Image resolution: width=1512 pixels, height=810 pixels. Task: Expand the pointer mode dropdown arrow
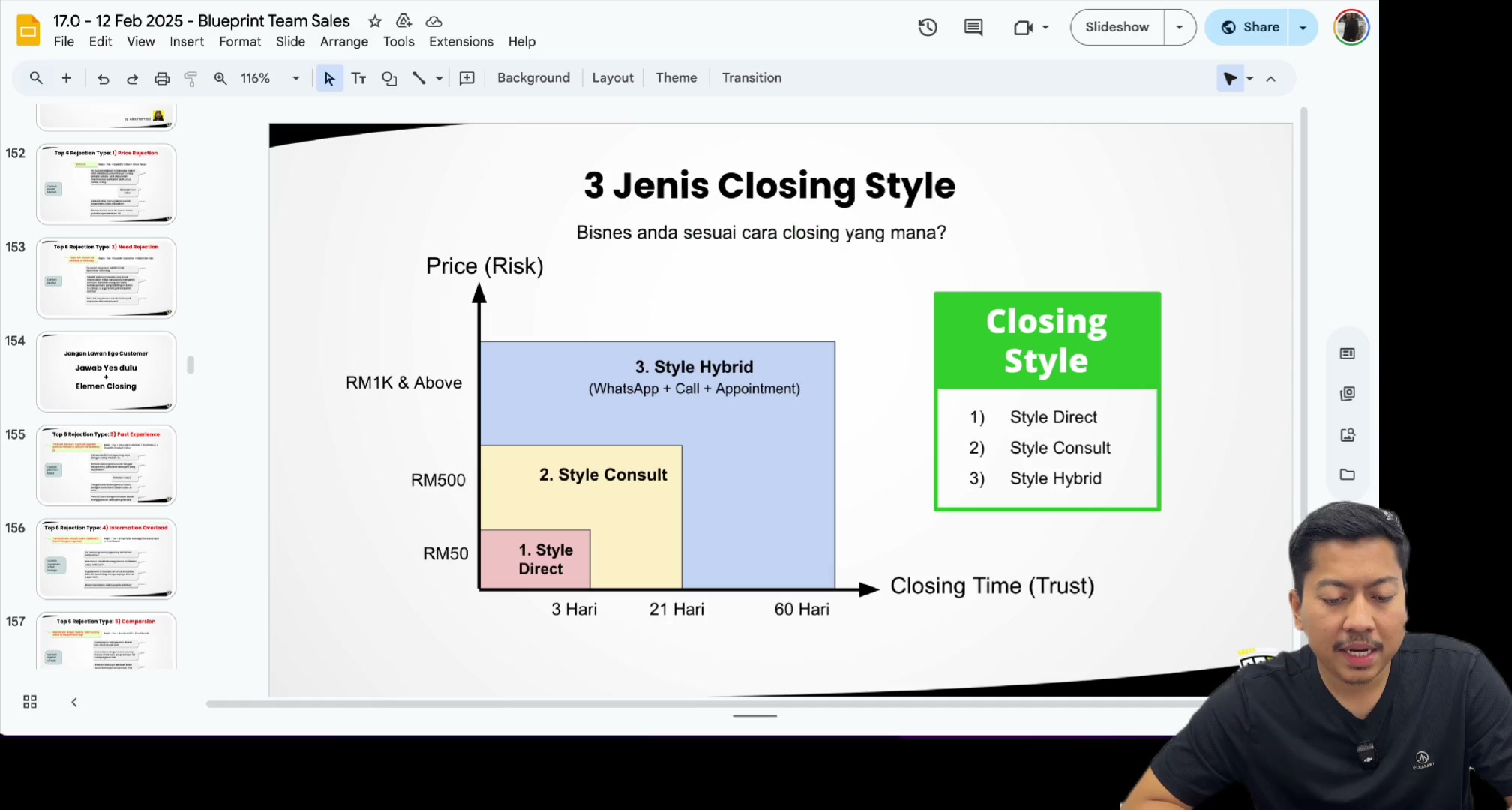tap(1249, 78)
